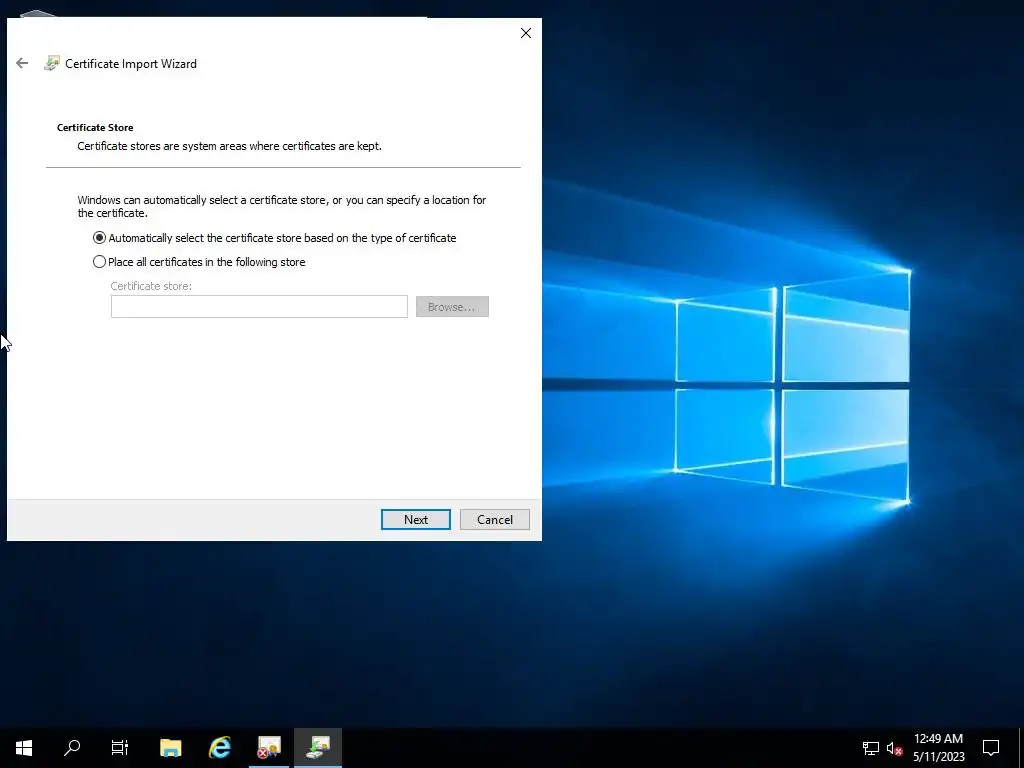1024x768 pixels.
Task: Cancel the certificate import wizard
Action: pyautogui.click(x=495, y=520)
